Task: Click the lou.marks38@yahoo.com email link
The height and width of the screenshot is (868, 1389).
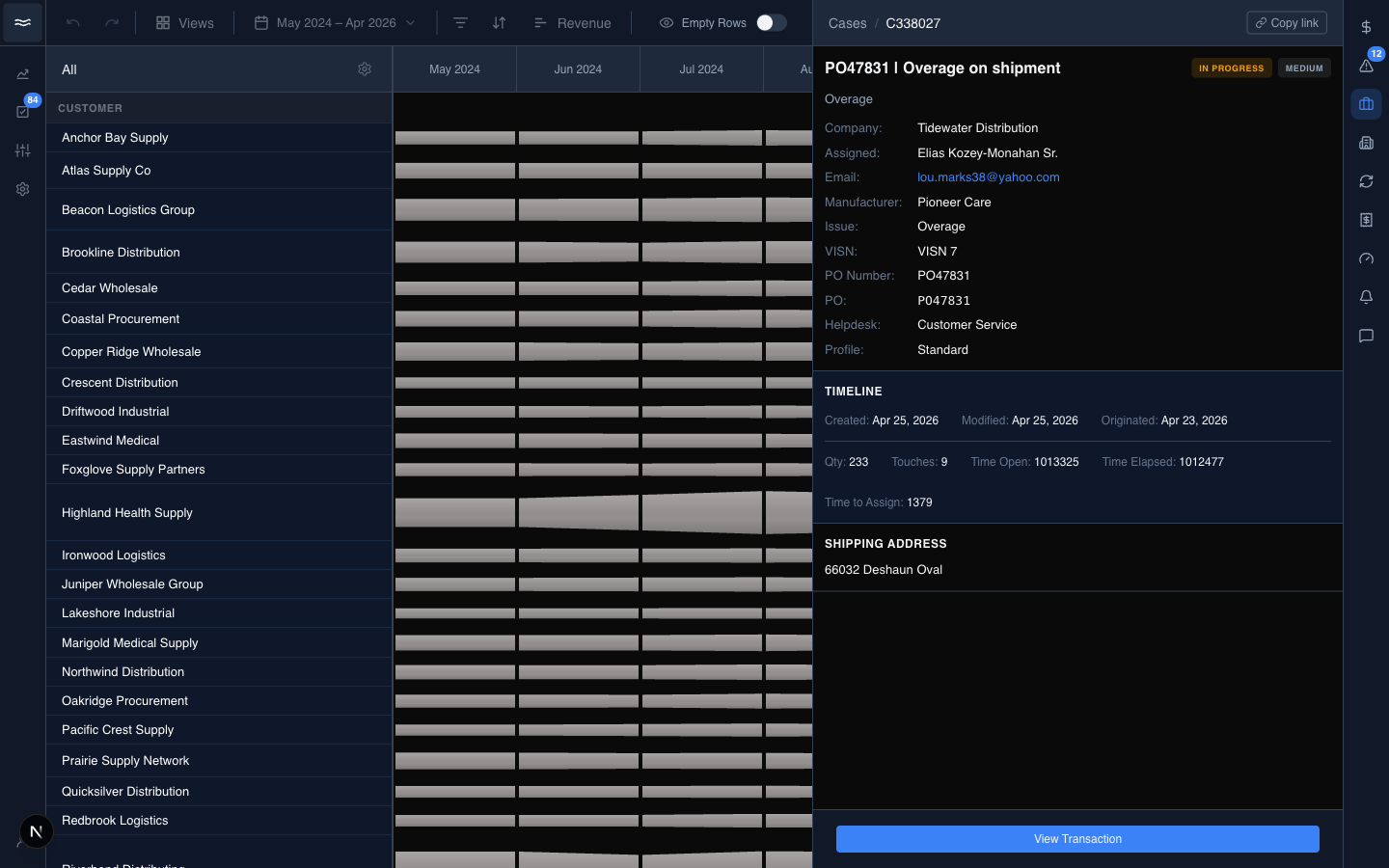Action: 988,177
